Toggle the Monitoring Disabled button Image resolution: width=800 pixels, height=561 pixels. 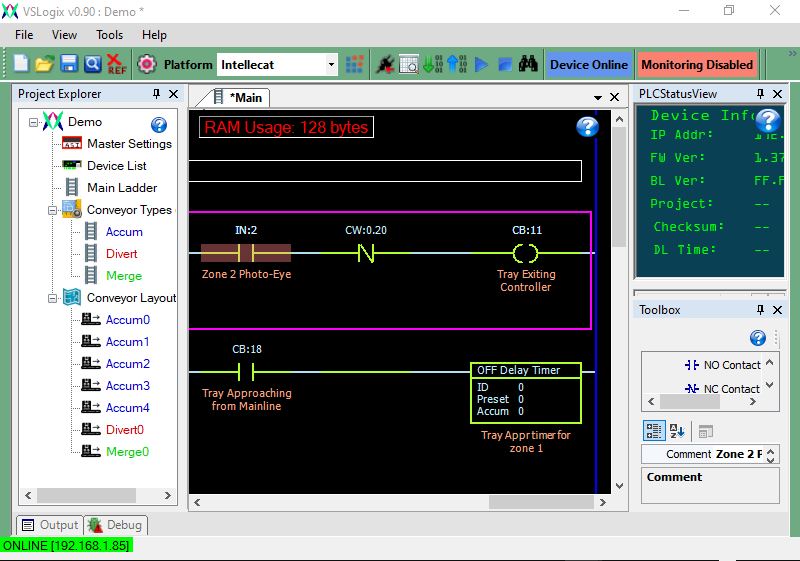point(697,65)
